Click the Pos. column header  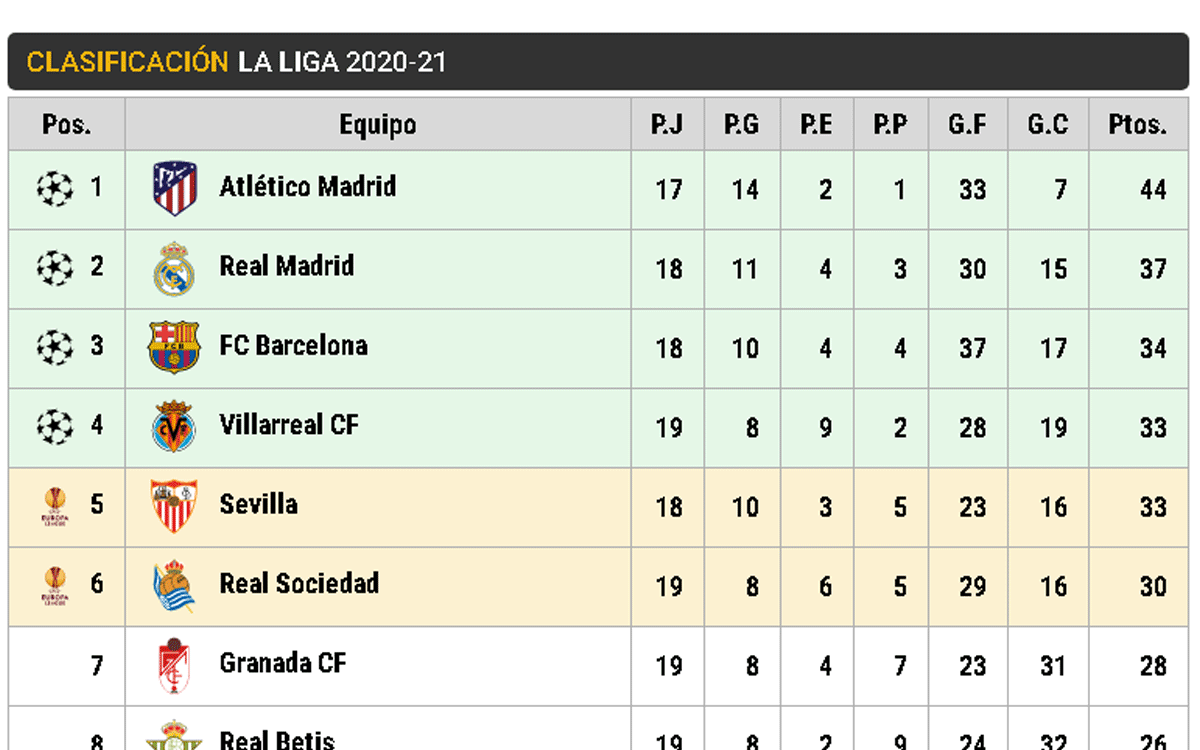click(x=67, y=125)
